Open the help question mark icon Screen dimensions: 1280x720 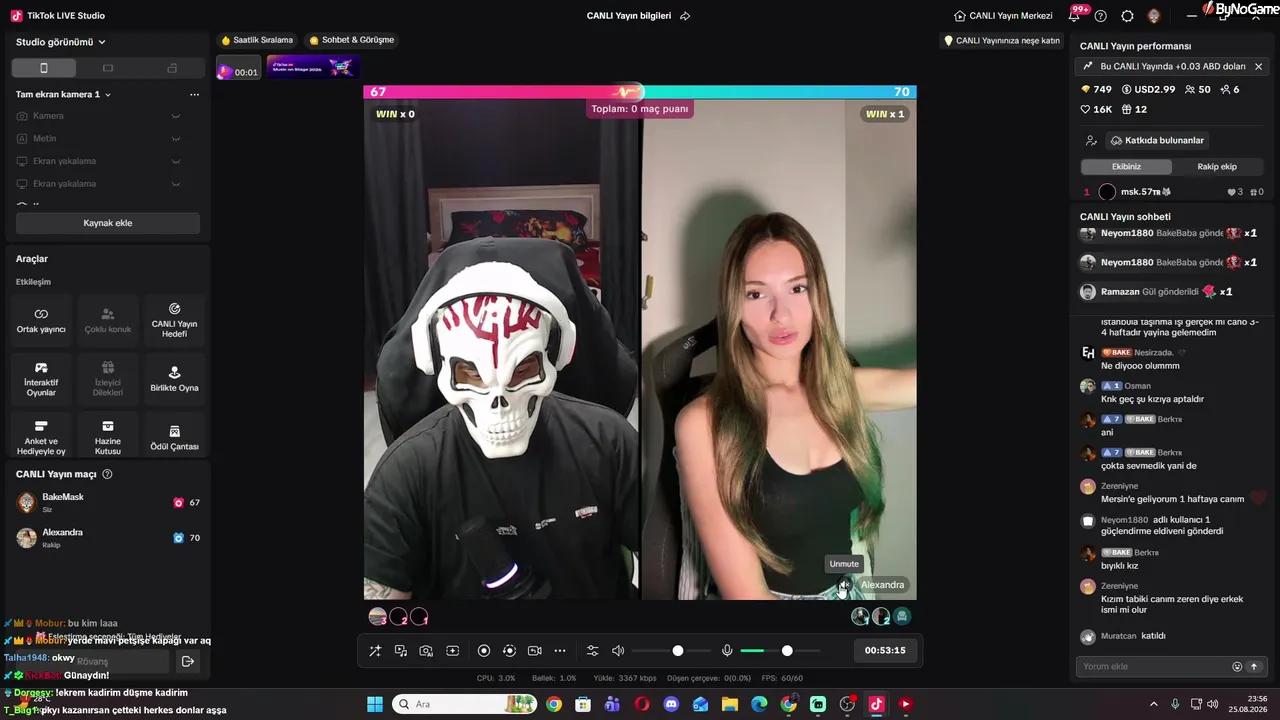(1101, 16)
